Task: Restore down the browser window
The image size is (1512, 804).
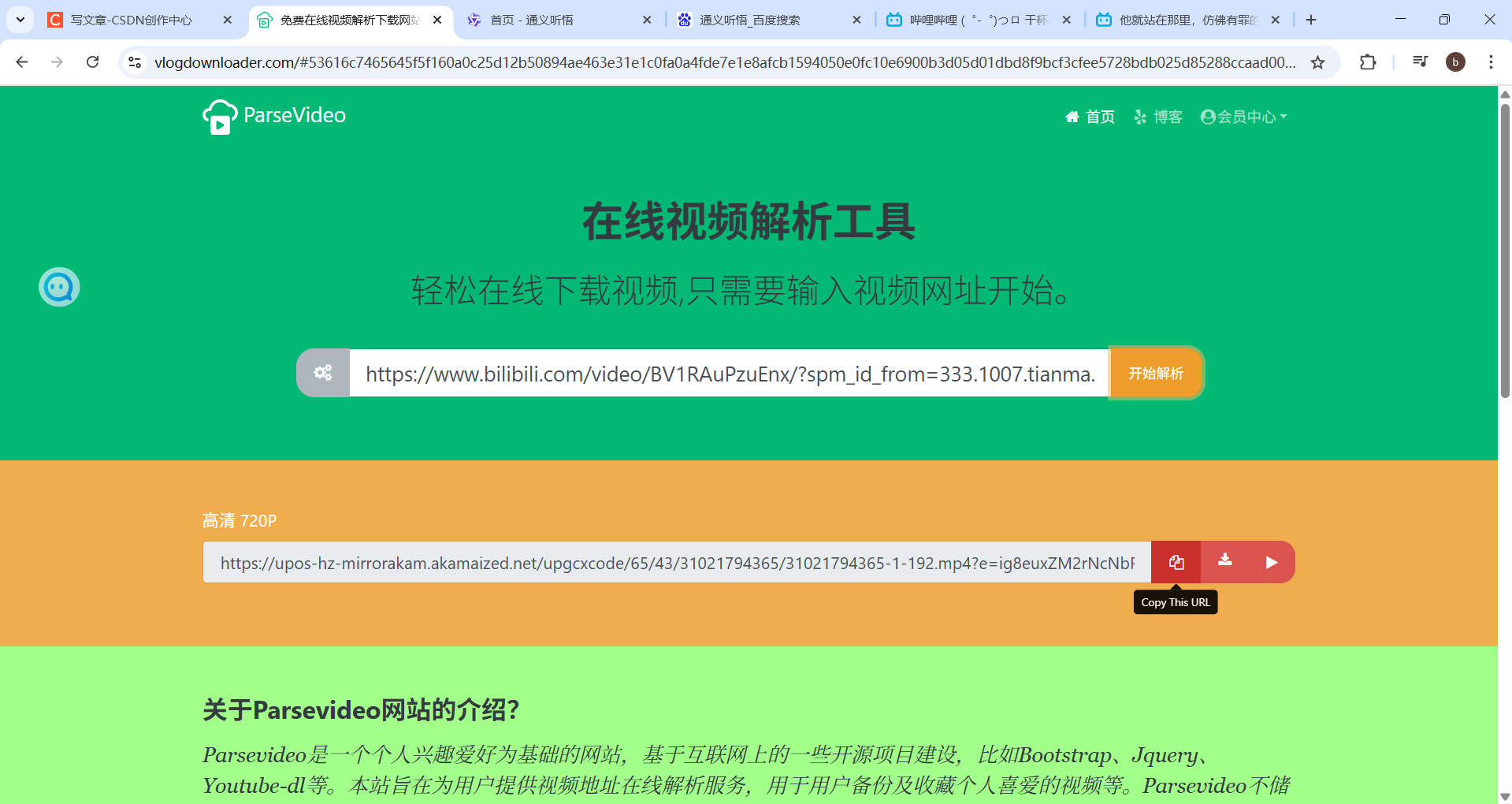Action: pos(1444,20)
